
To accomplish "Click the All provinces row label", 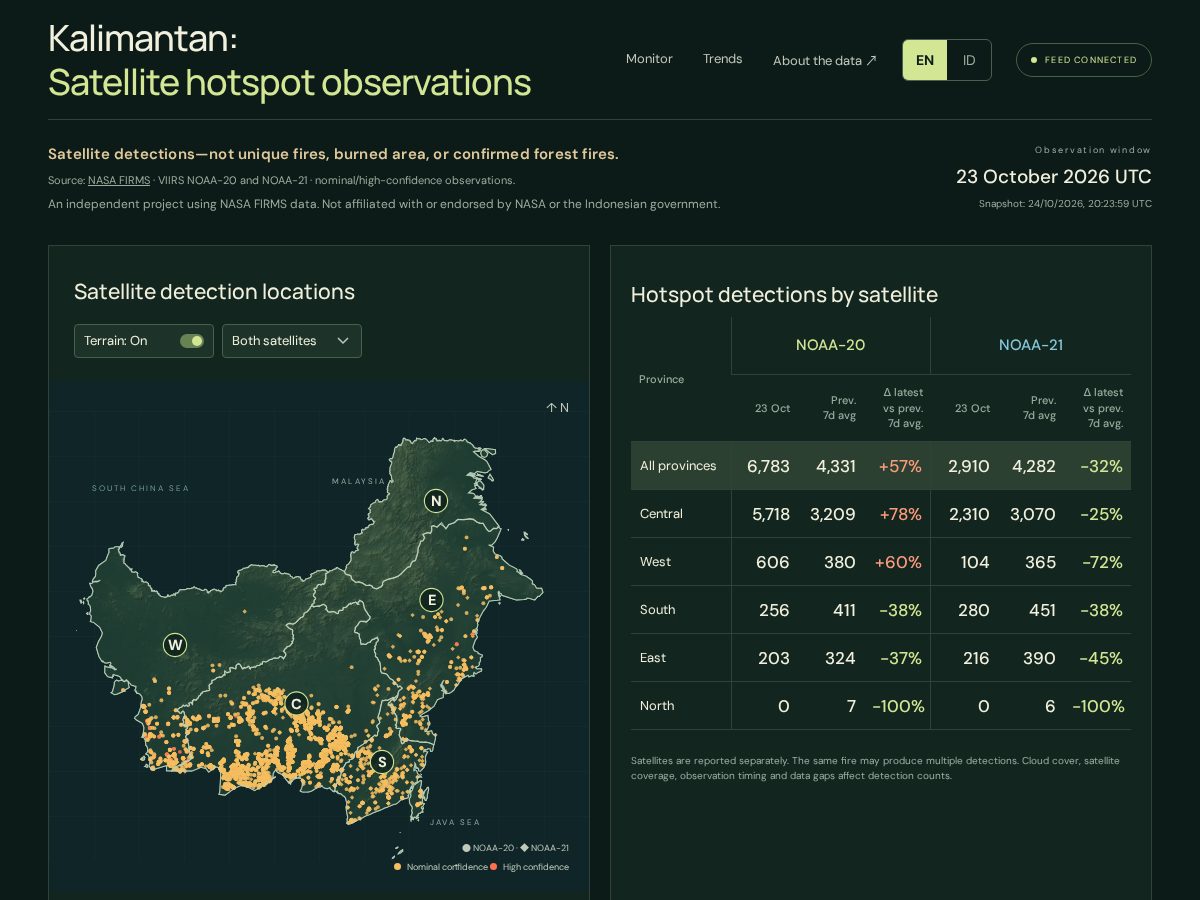I will pyautogui.click(x=678, y=466).
